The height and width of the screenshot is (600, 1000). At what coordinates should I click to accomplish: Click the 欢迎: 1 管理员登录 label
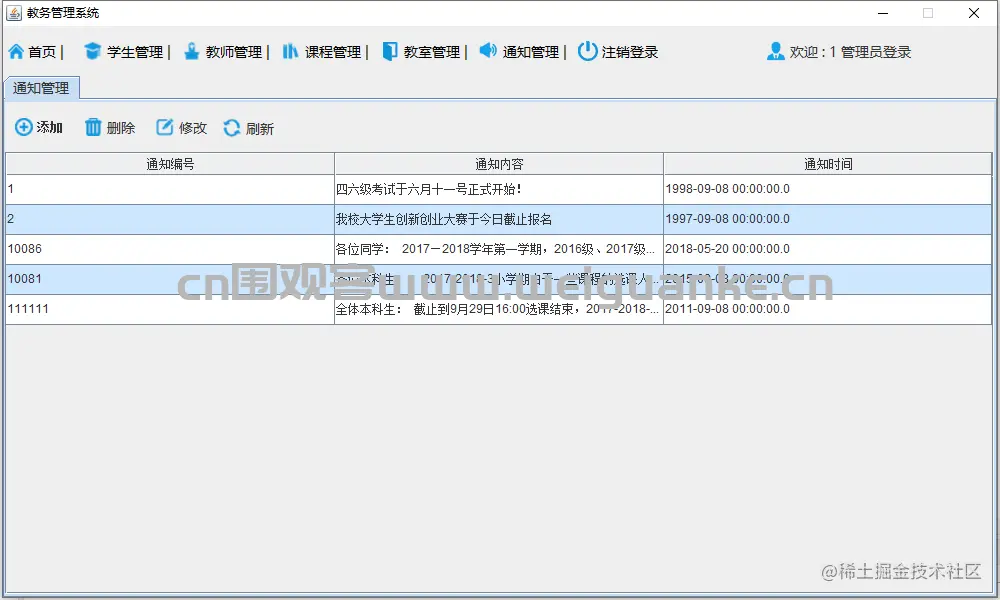[x=850, y=52]
